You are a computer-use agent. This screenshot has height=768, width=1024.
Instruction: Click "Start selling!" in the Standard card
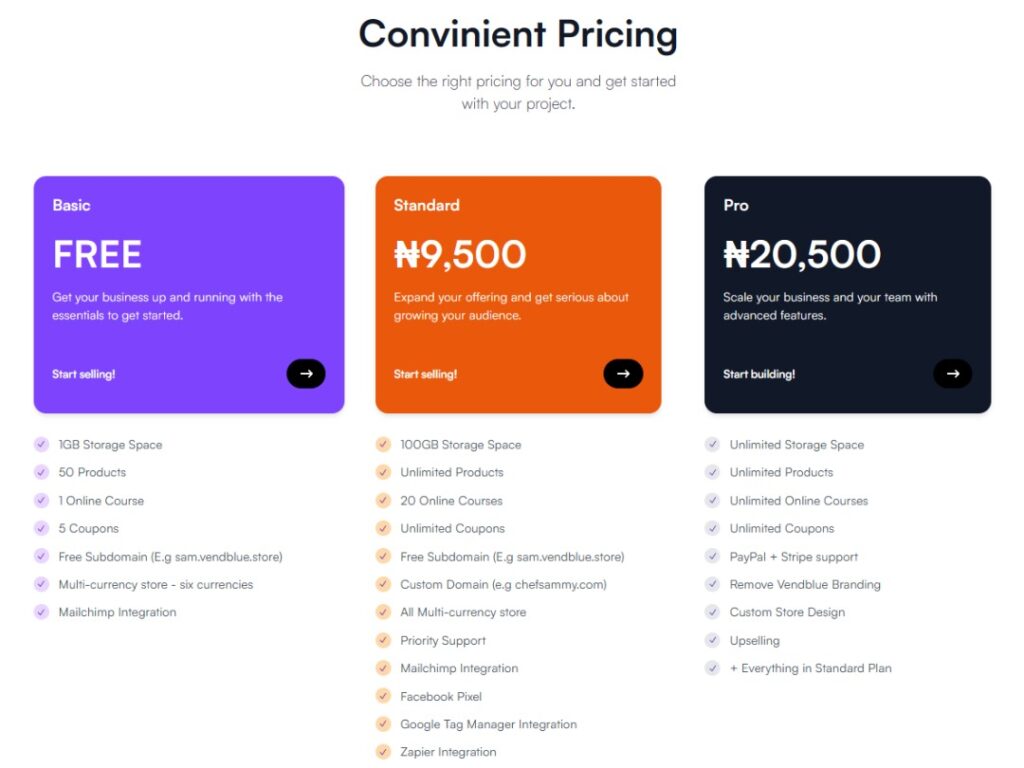click(425, 374)
